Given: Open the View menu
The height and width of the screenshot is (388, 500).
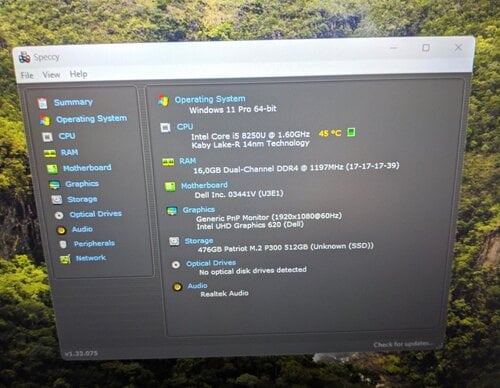Looking at the screenshot, I should (x=51, y=75).
